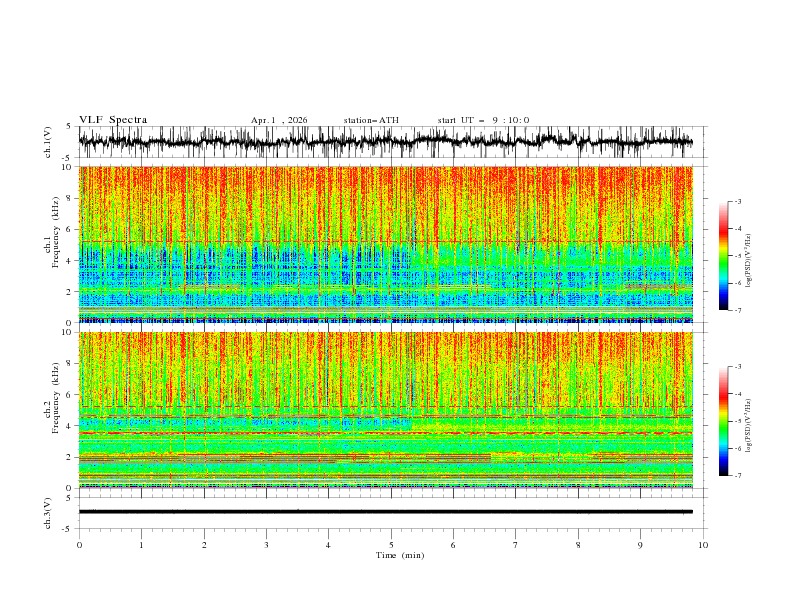Click time axis tick label "9"

pyautogui.click(x=640, y=545)
